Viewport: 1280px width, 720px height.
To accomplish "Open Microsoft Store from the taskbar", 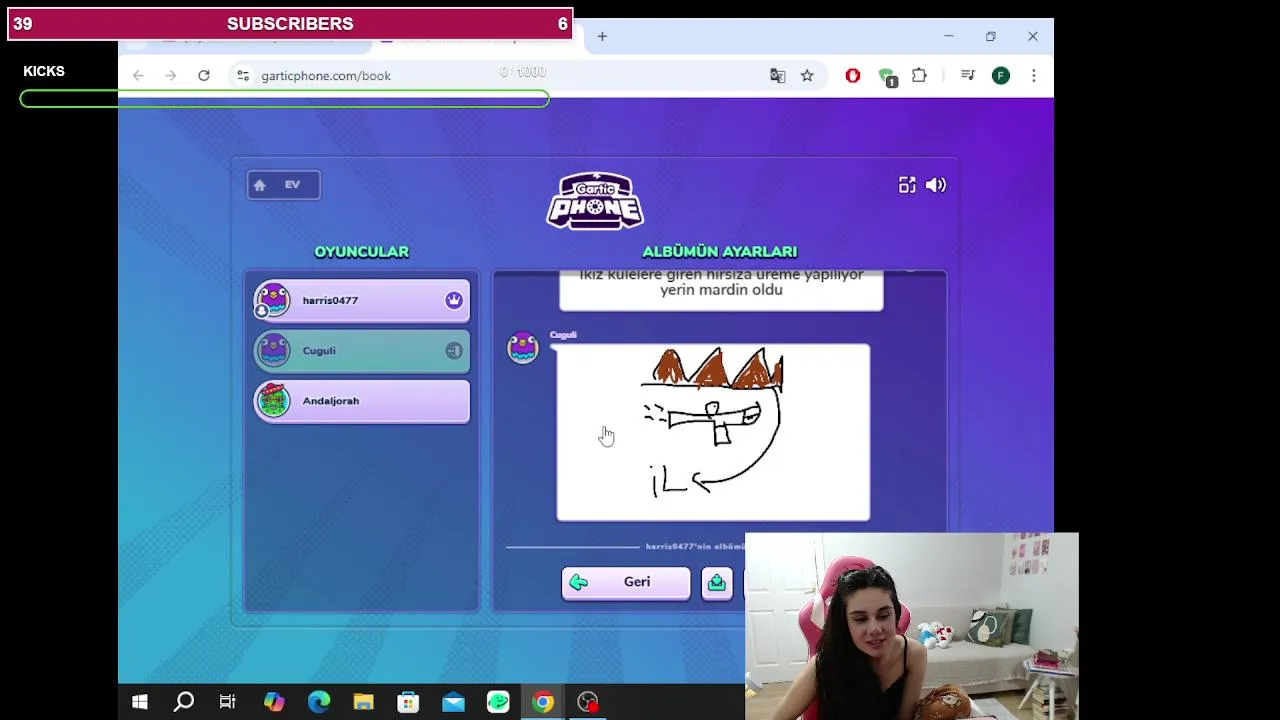I will [x=408, y=702].
